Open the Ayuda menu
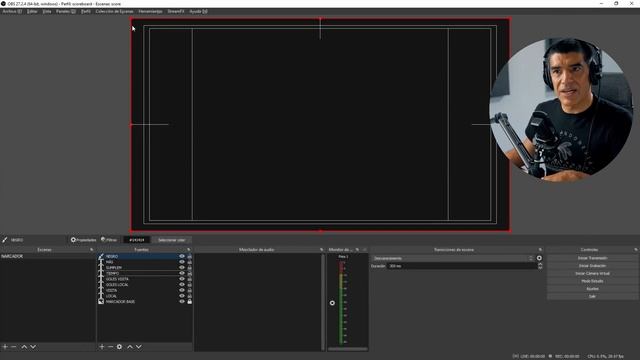The height and width of the screenshot is (360, 640). (198, 11)
